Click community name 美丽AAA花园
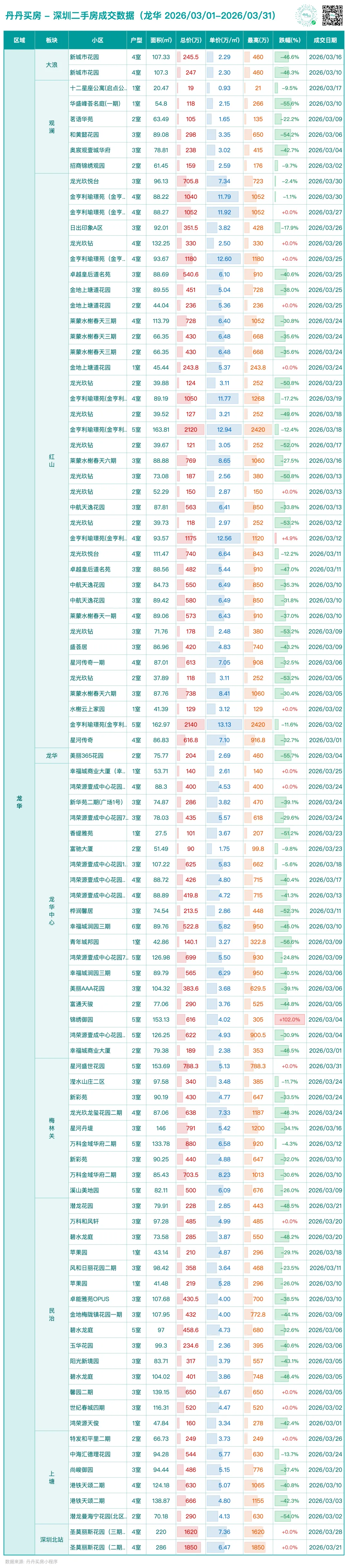This screenshot has height=1568, width=348. [x=87, y=989]
